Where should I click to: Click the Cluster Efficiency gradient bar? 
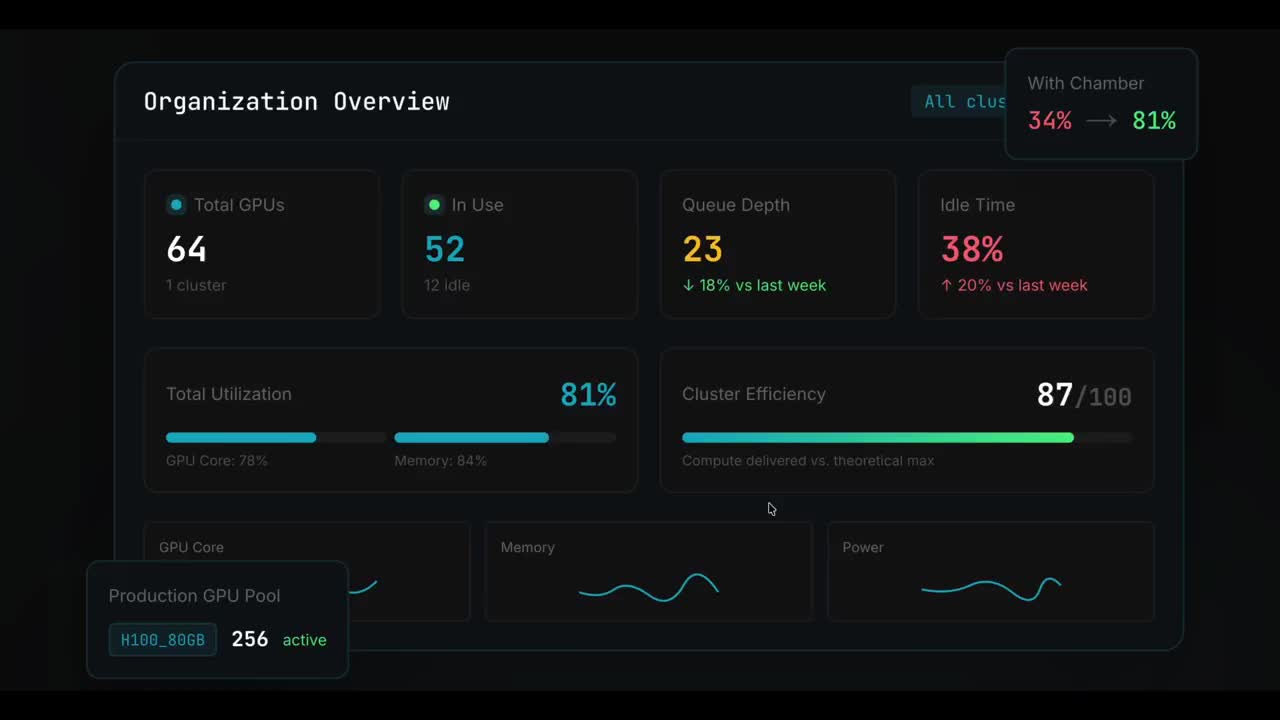[x=906, y=438]
